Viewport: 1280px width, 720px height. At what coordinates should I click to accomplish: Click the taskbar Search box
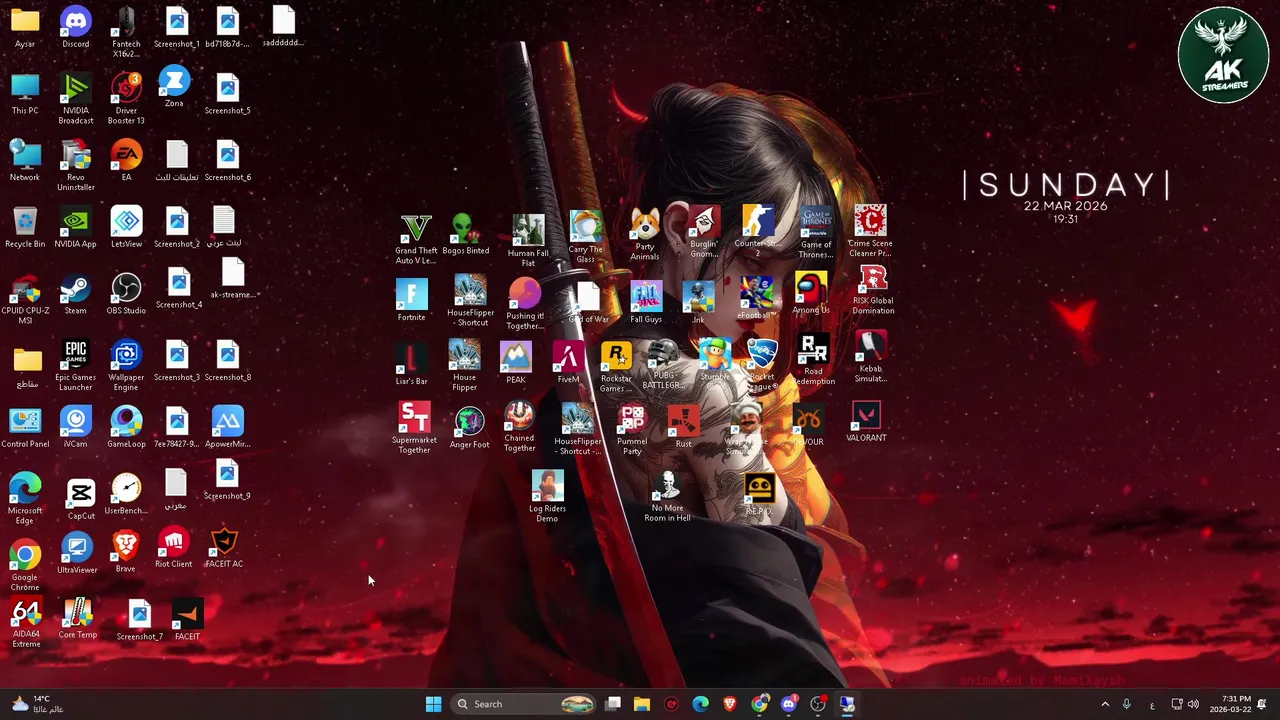523,704
